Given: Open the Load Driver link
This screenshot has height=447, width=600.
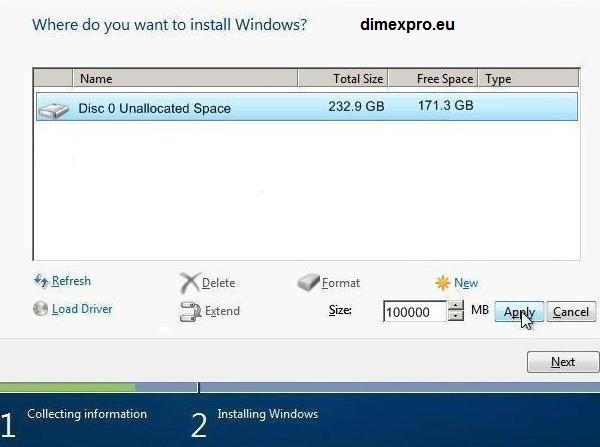Looking at the screenshot, I should 82,309.
